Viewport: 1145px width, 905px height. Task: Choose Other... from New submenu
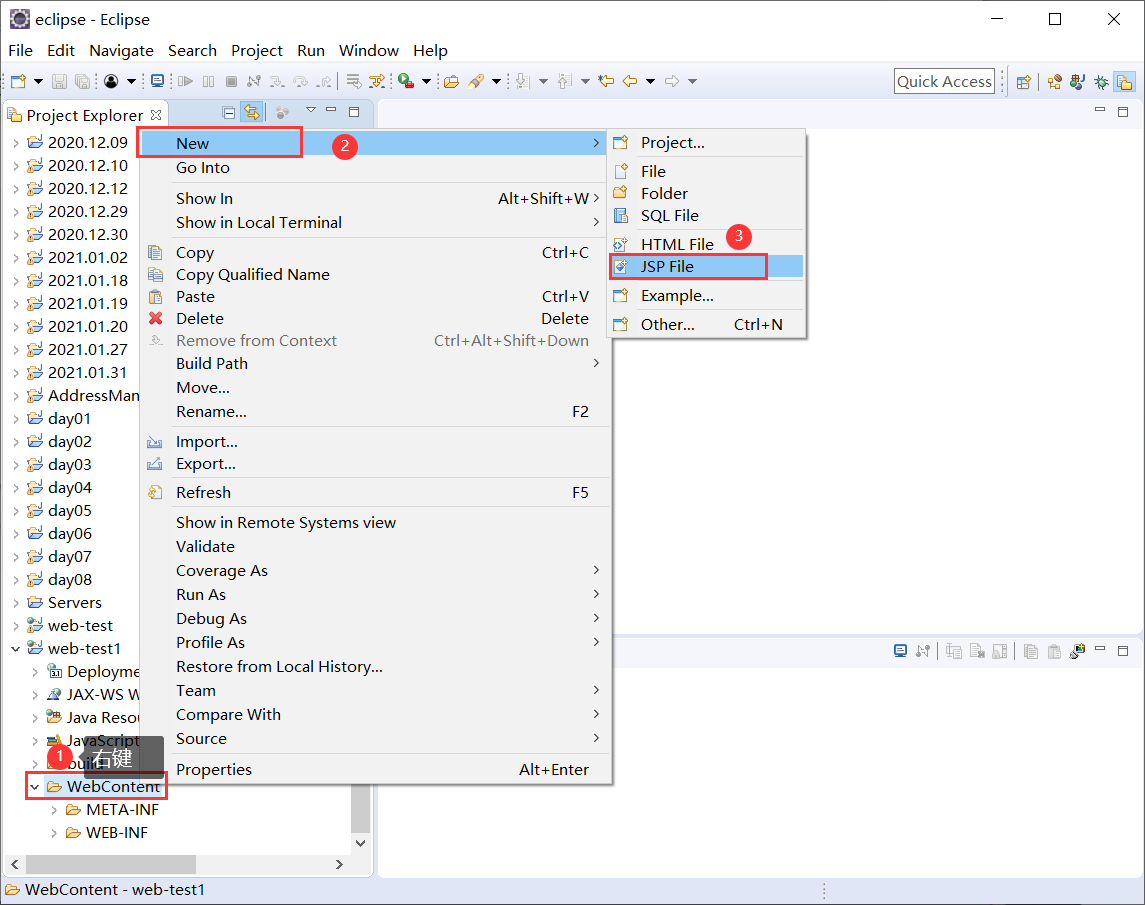706,324
